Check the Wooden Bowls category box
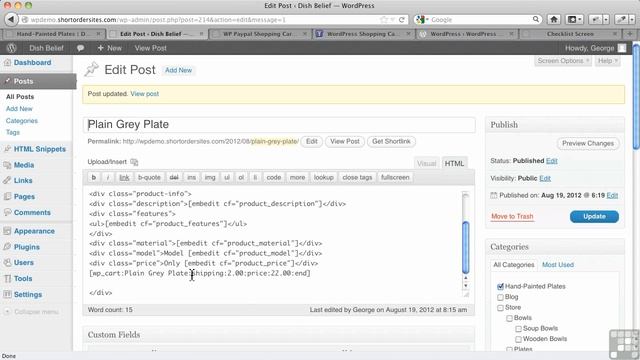Screen dimensions: 640x360 518,339
